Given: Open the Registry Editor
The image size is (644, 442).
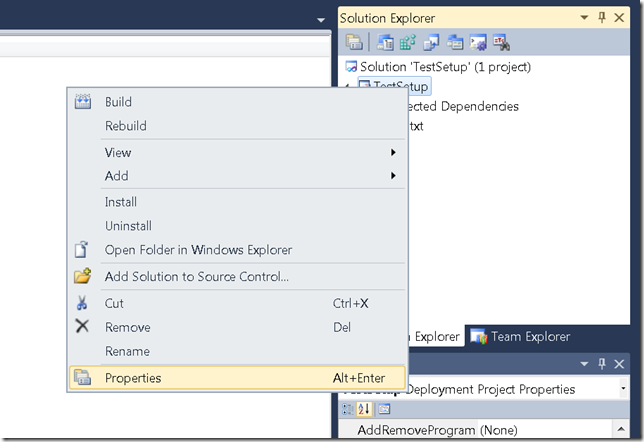Looking at the screenshot, I should [408, 42].
